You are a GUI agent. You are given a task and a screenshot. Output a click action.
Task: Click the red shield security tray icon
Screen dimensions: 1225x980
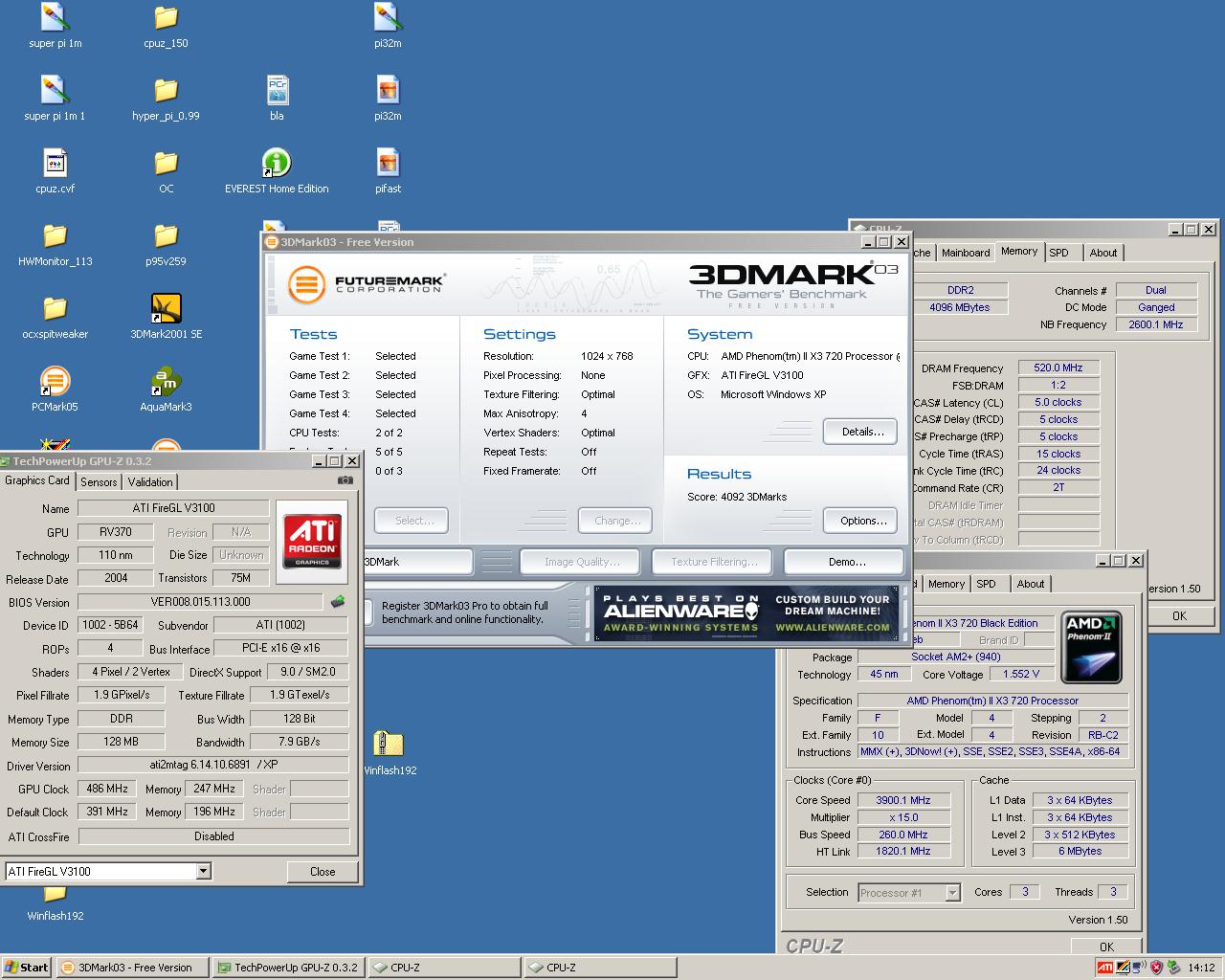coord(1156,968)
